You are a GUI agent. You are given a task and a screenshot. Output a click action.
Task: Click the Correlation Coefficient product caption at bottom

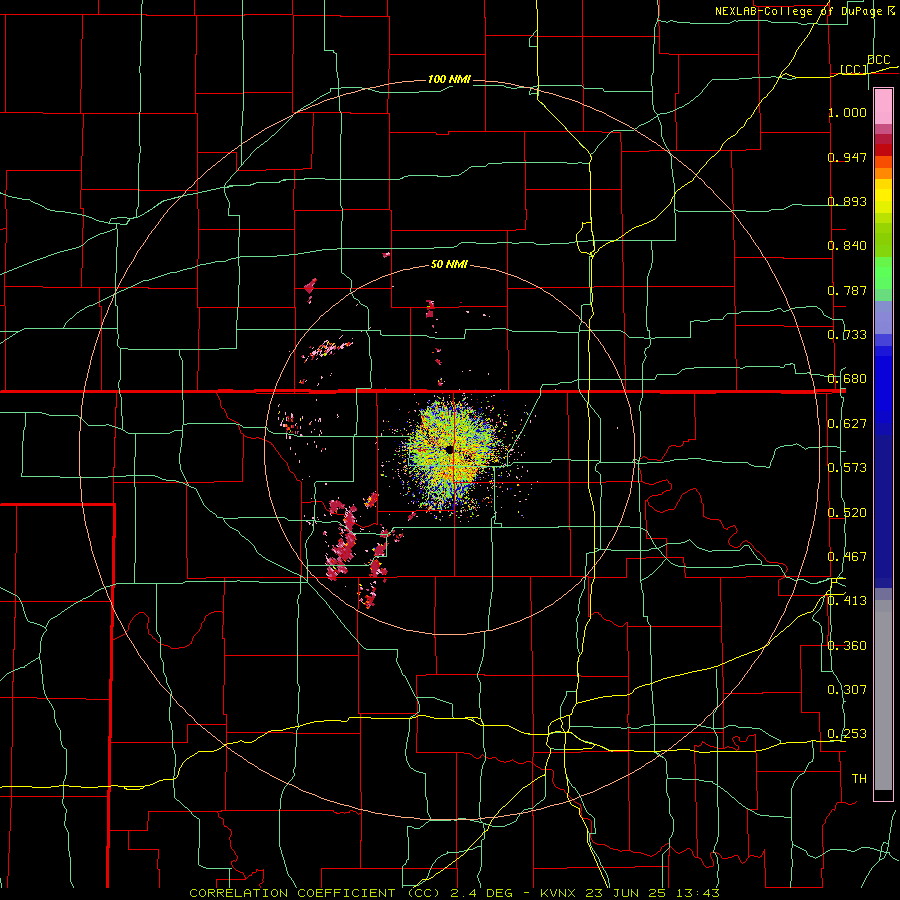[x=454, y=893]
